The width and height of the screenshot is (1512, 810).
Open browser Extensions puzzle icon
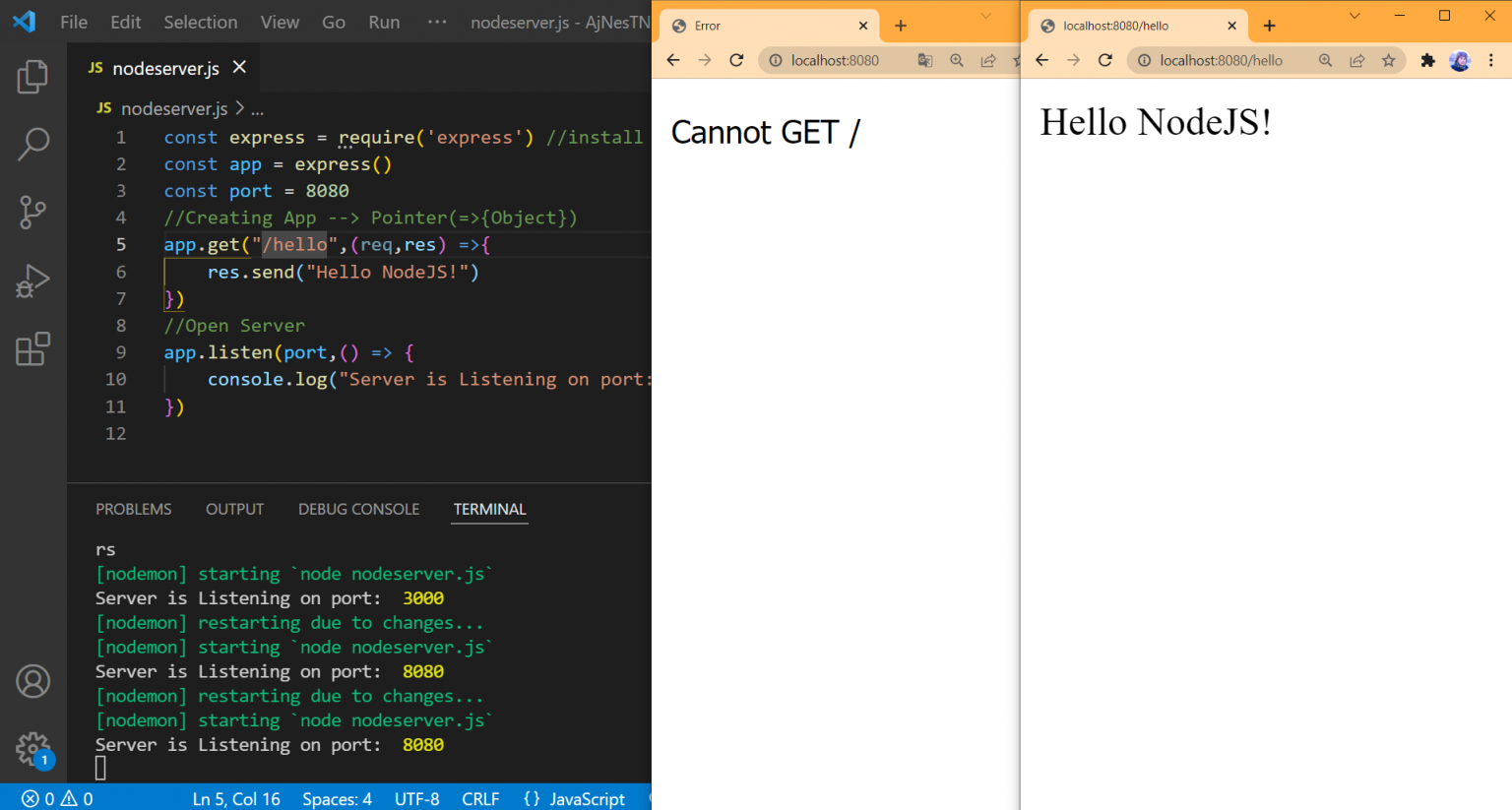coord(1427,61)
